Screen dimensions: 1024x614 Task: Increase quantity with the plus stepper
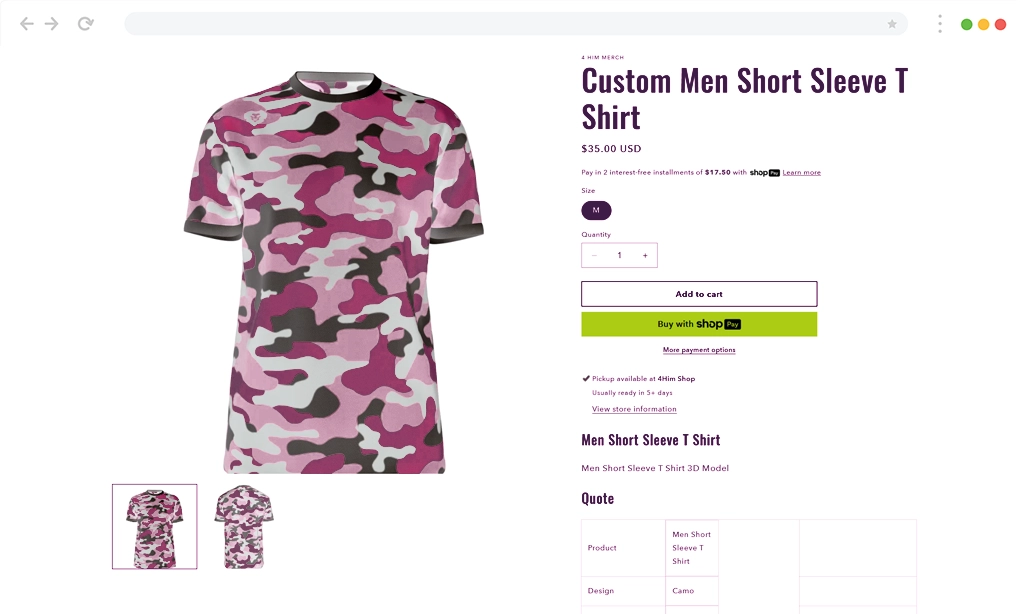645,255
